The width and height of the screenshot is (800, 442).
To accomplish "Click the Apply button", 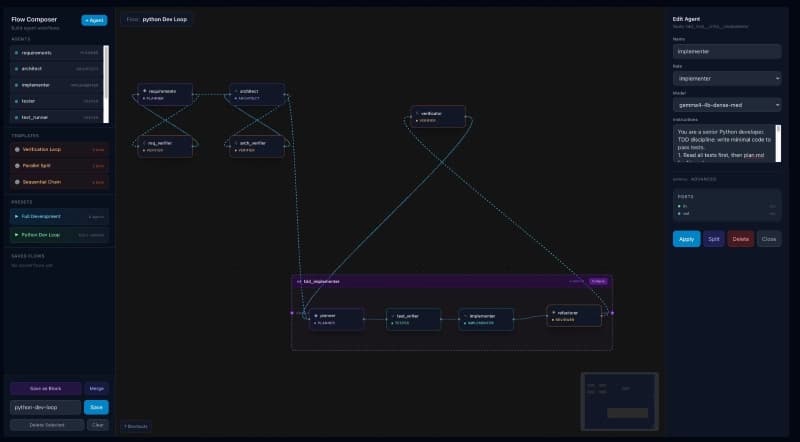I will [686, 239].
